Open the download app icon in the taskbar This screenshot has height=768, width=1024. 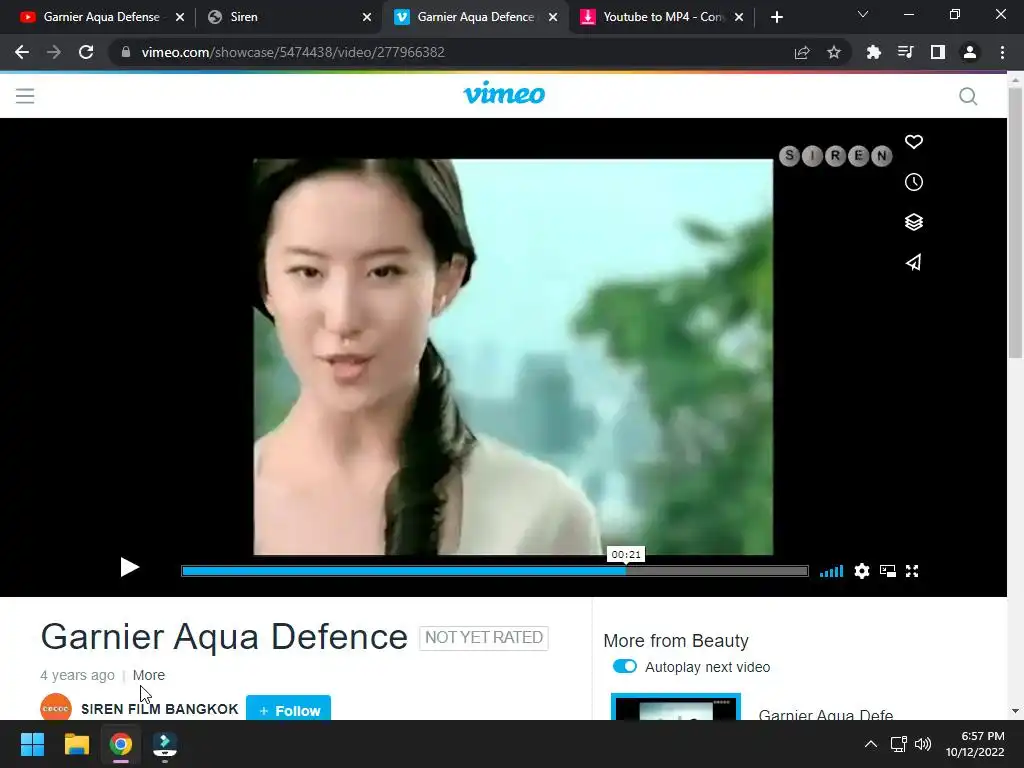point(165,744)
